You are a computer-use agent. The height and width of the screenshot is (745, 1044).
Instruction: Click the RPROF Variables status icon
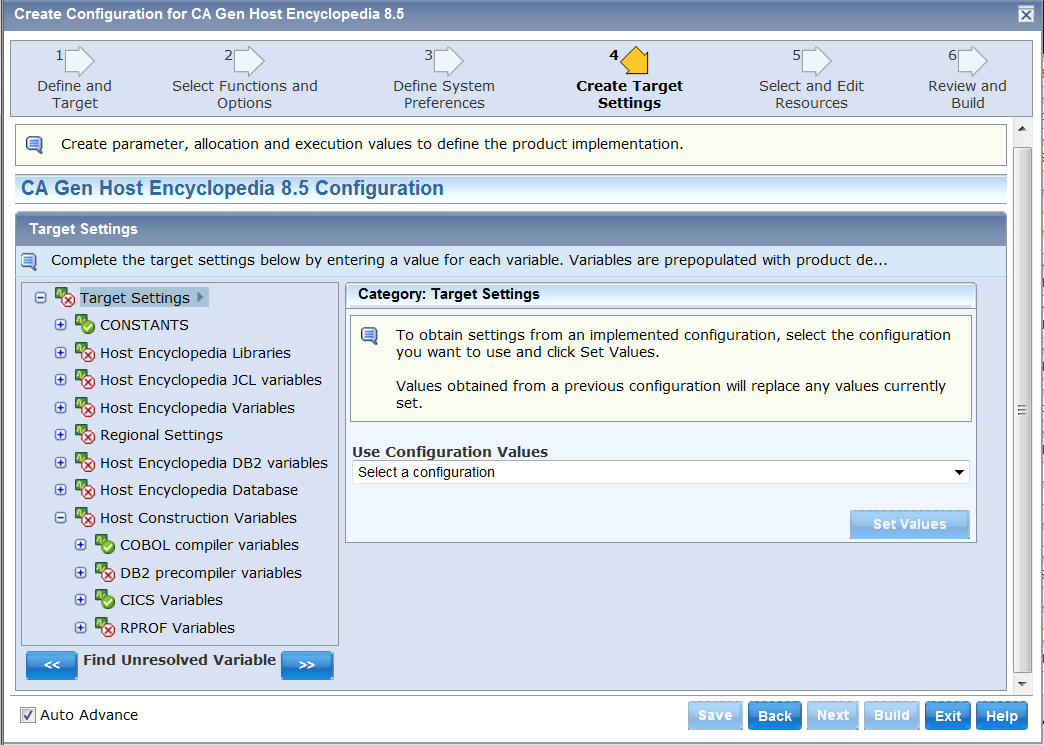pyautogui.click(x=105, y=627)
